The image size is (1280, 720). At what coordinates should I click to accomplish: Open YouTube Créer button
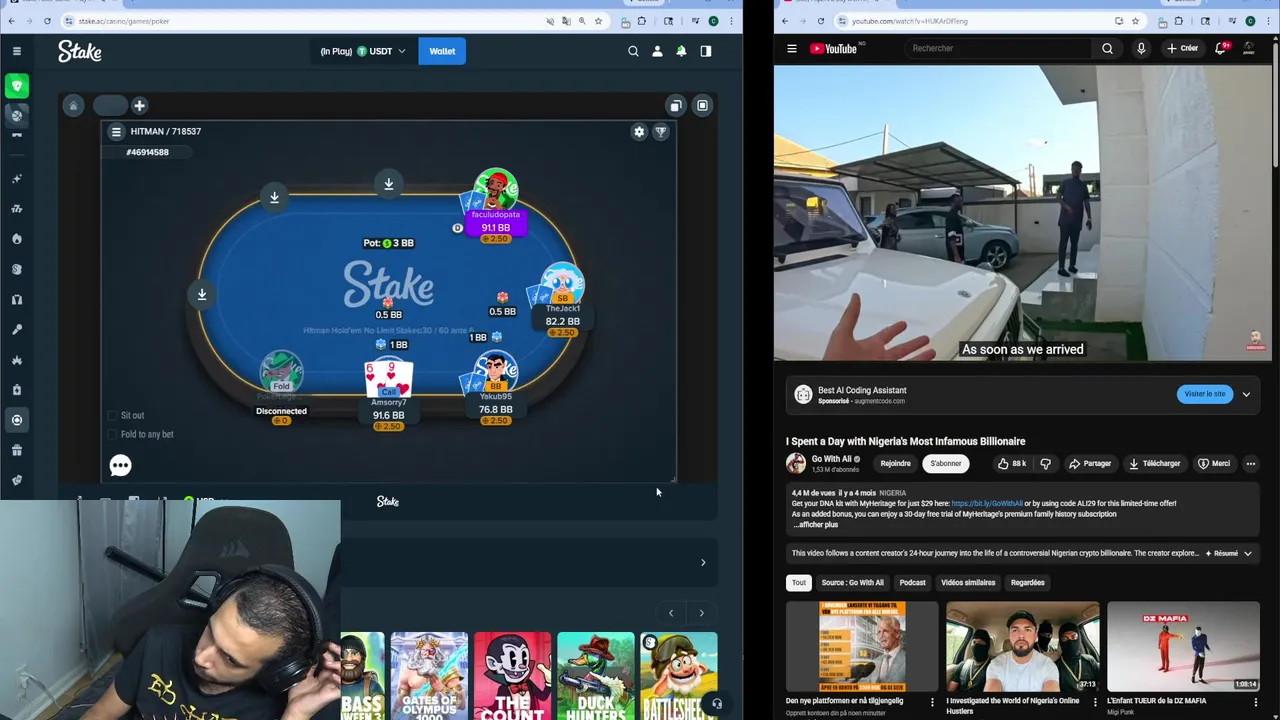click(1182, 48)
